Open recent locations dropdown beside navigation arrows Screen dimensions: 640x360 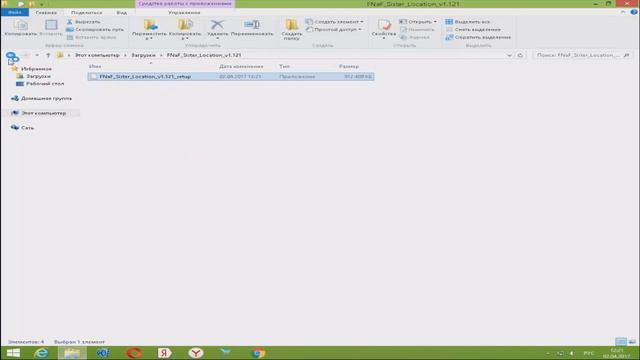[x=37, y=55]
